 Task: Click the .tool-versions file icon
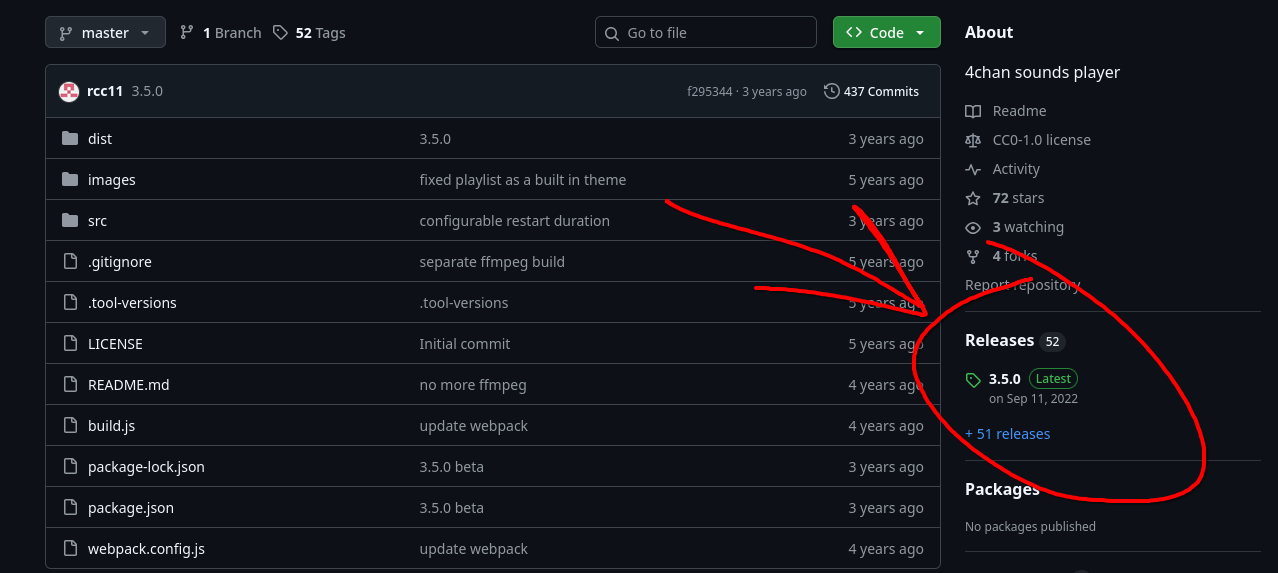click(70, 303)
